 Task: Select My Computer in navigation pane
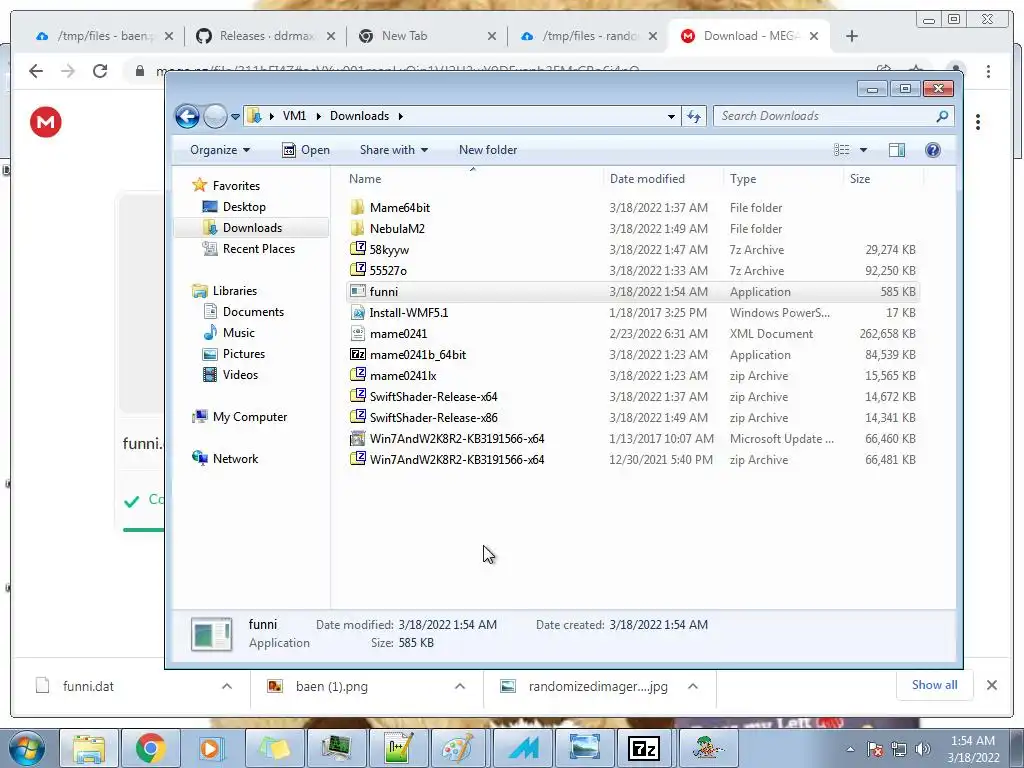click(240, 417)
